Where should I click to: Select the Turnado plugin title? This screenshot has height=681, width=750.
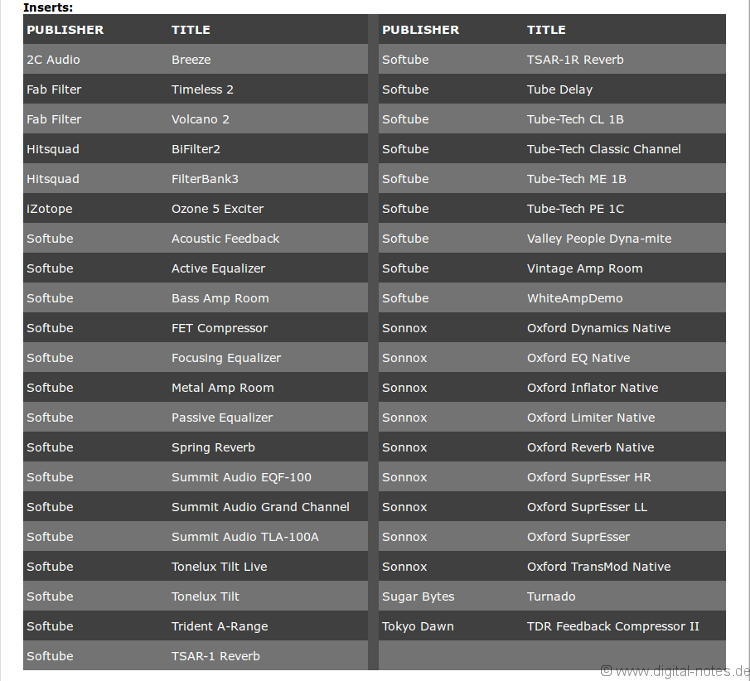click(x=551, y=597)
